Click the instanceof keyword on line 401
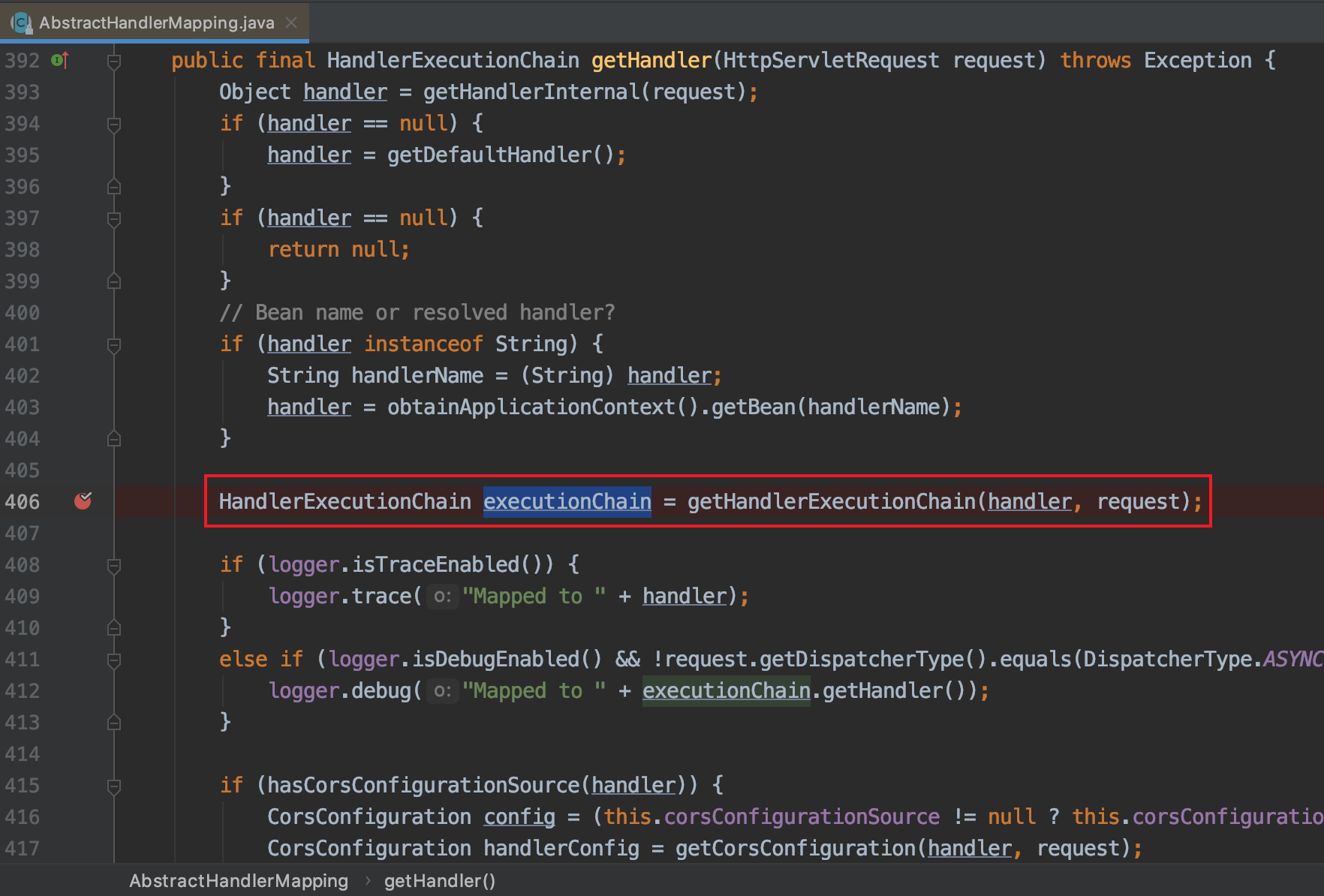This screenshot has height=896, width=1324. 423,344
